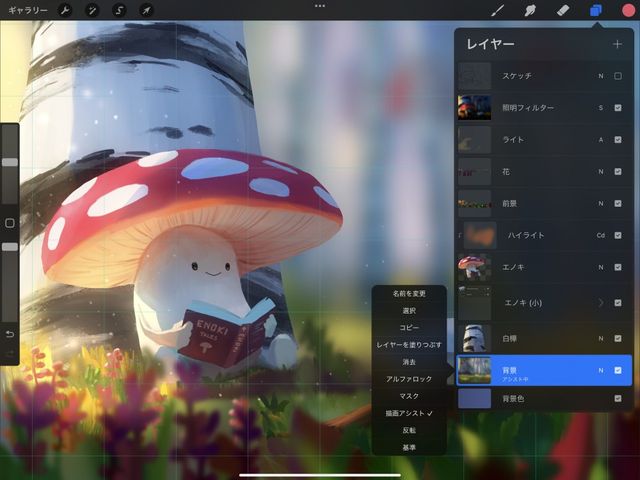Activate the Transform arrow tool

[146, 10]
